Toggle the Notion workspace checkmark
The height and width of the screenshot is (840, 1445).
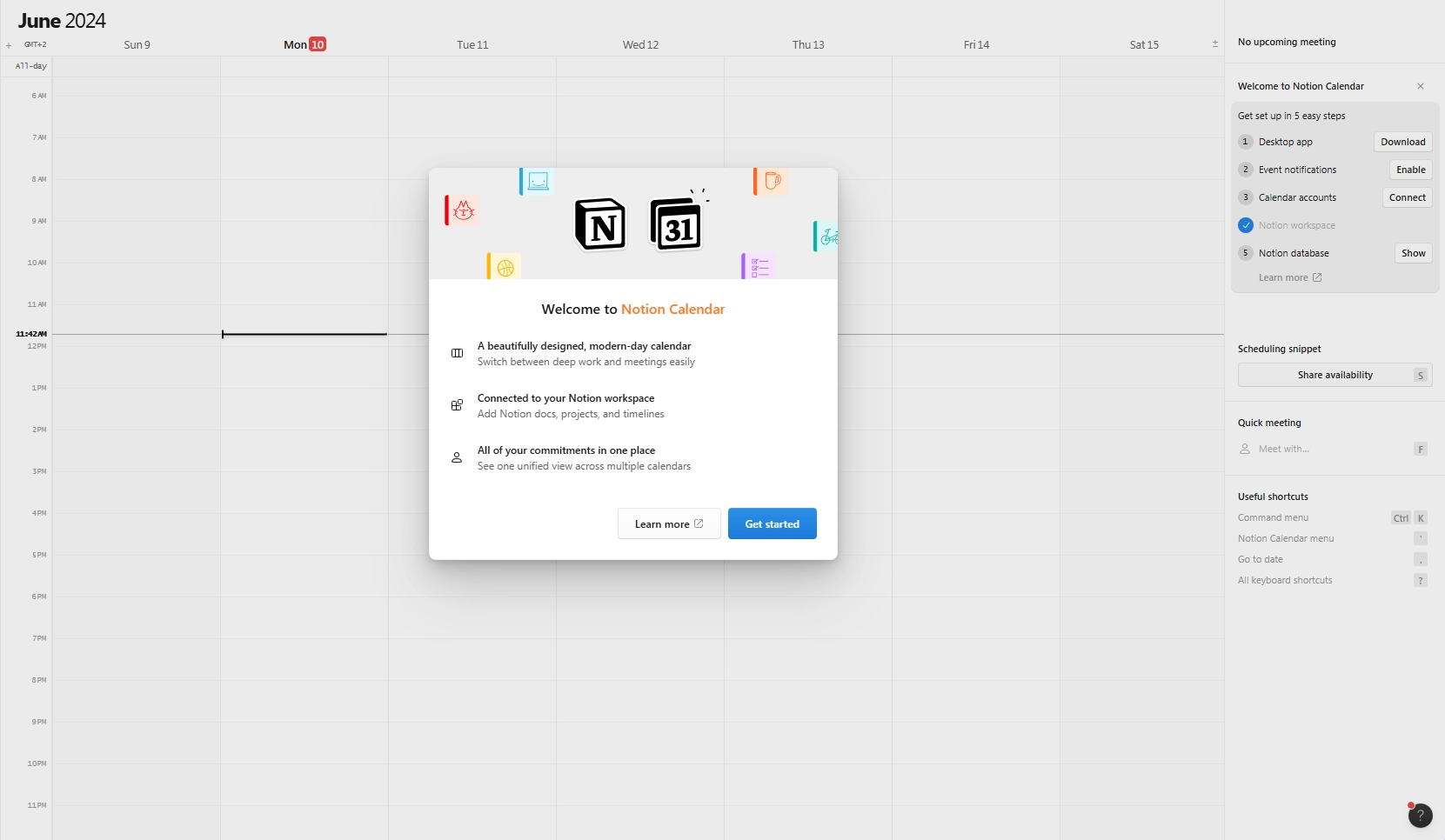[x=1246, y=225]
